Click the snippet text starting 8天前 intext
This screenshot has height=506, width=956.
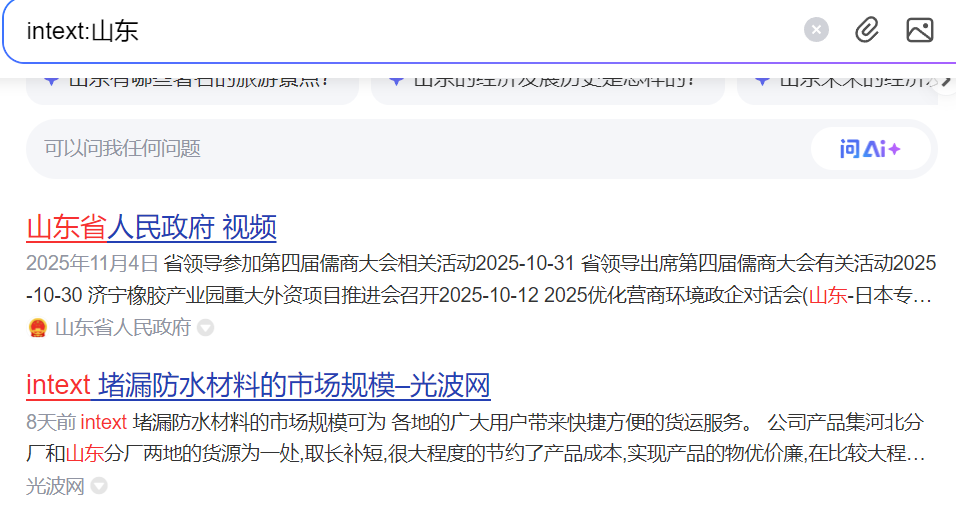coord(476,438)
